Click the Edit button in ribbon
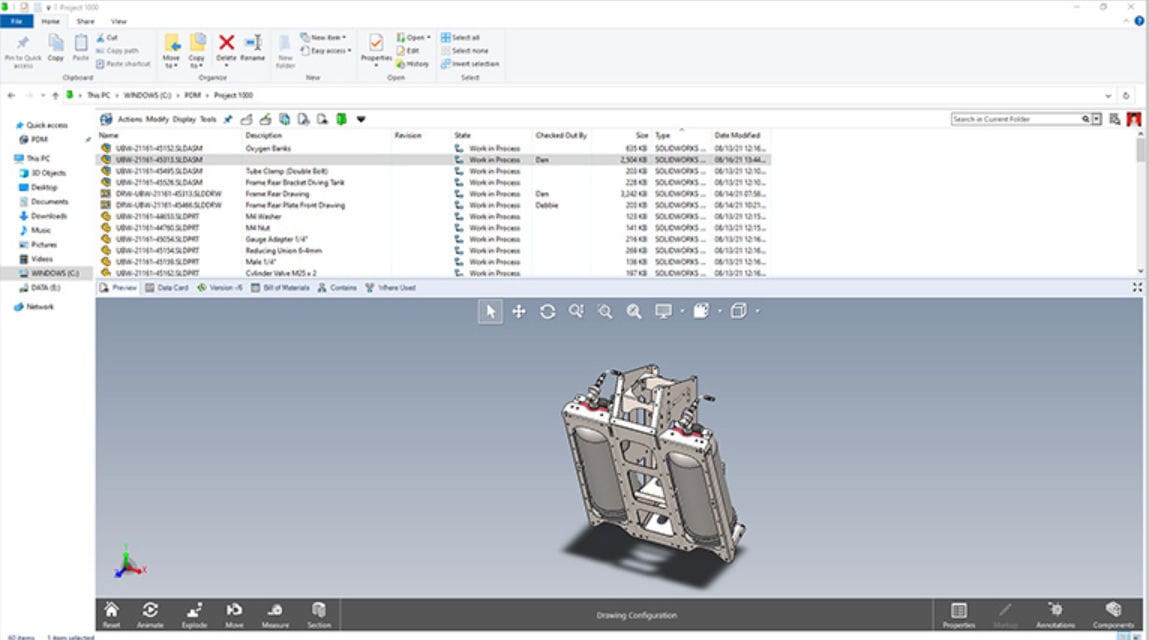This screenshot has width=1149, height=640. coord(408,51)
